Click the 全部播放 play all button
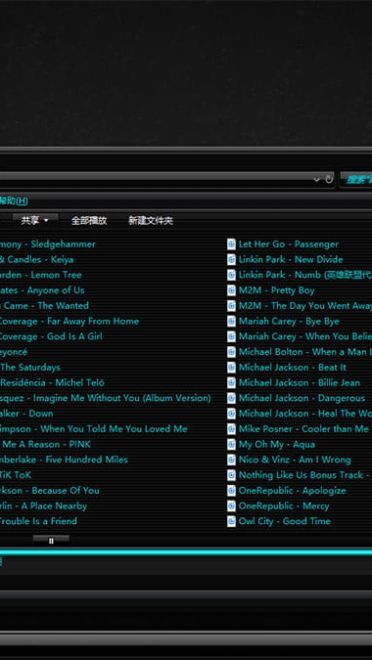 (x=89, y=220)
